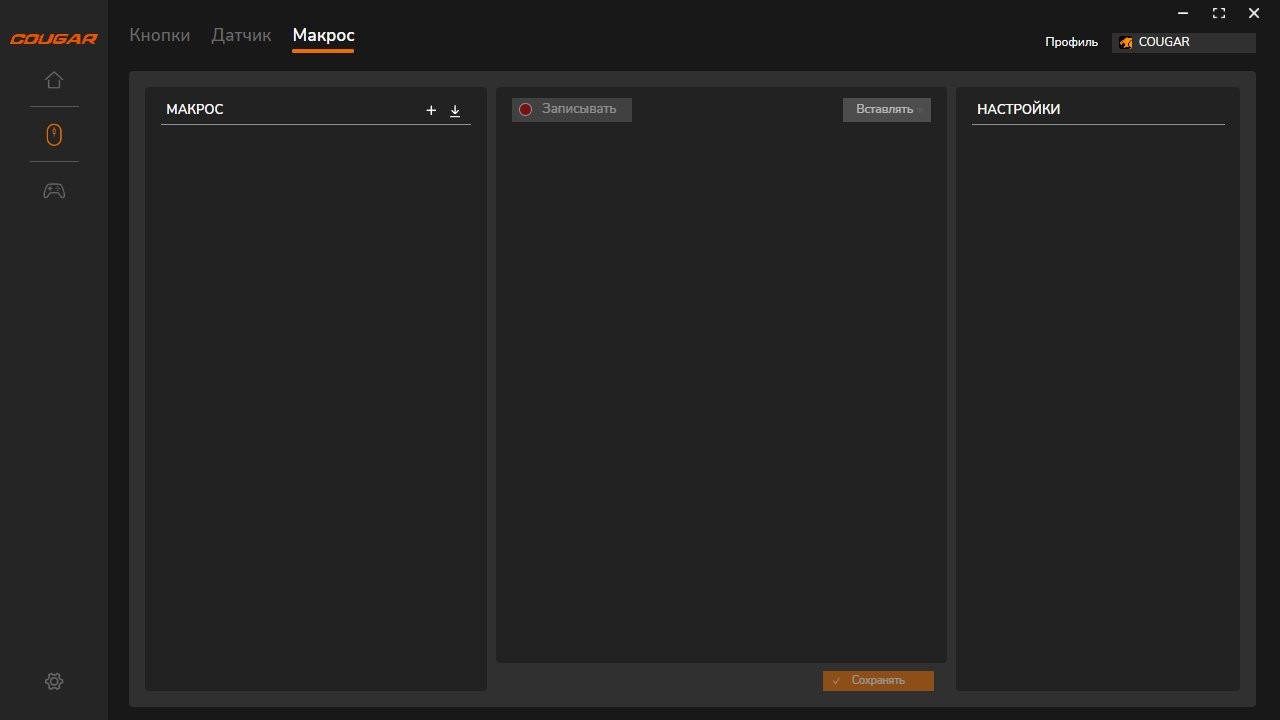Close the COUGAR application
Viewport: 1280px width, 720px height.
[1254, 13]
